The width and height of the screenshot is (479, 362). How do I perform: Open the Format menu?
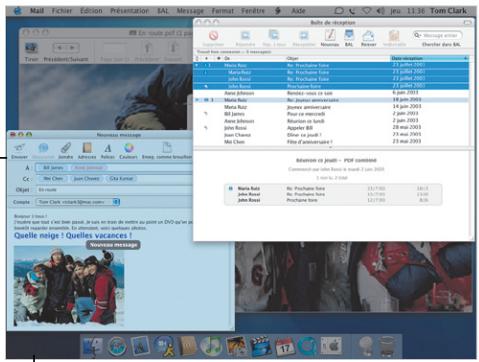pyautogui.click(x=223, y=11)
